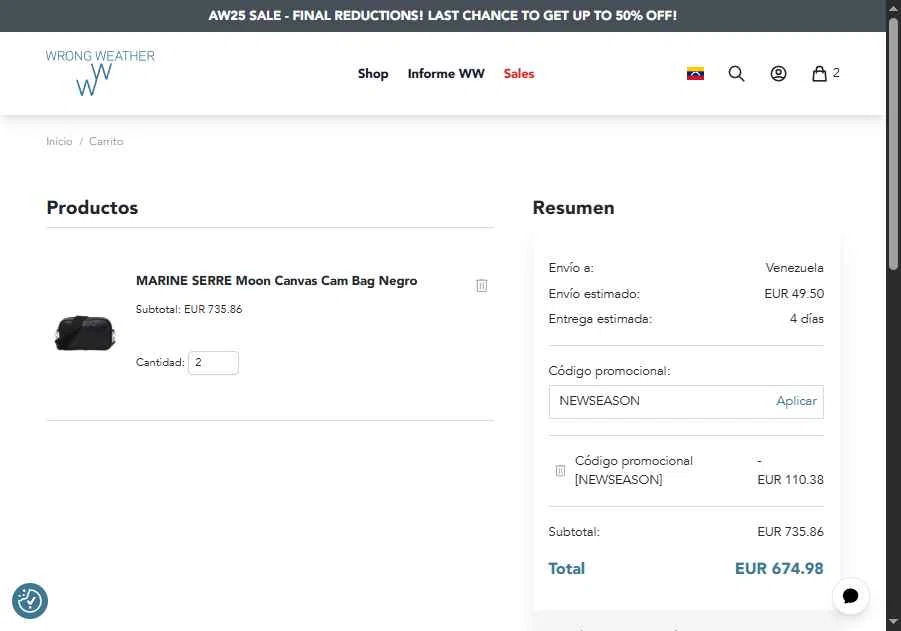Viewport: 901px width, 631px height.
Task: Open the shopping bag cart icon
Action: point(819,74)
